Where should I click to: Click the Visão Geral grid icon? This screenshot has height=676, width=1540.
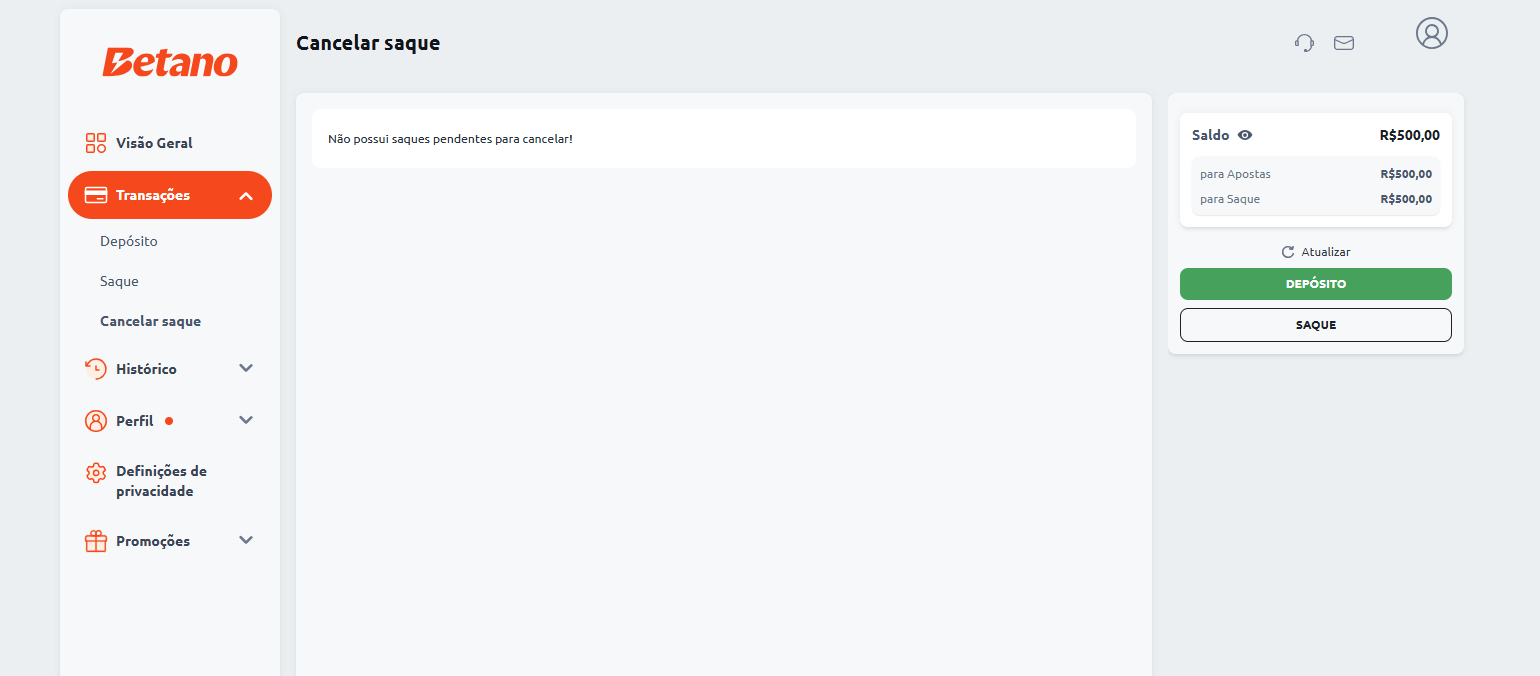click(x=96, y=143)
